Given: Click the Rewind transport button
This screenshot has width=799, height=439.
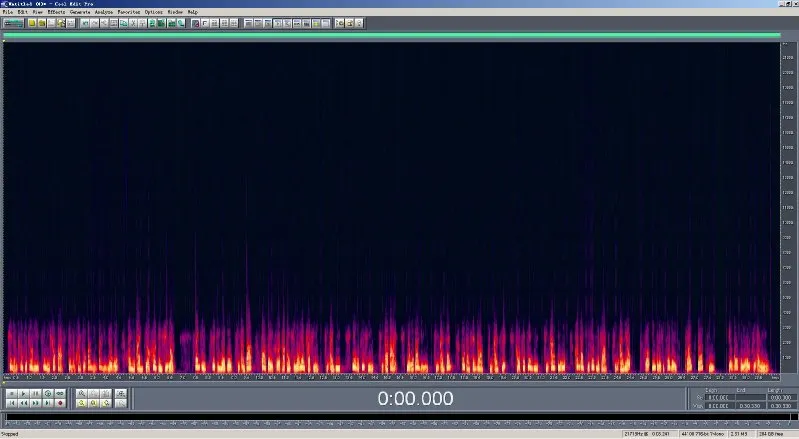Looking at the screenshot, I should coord(23,403).
